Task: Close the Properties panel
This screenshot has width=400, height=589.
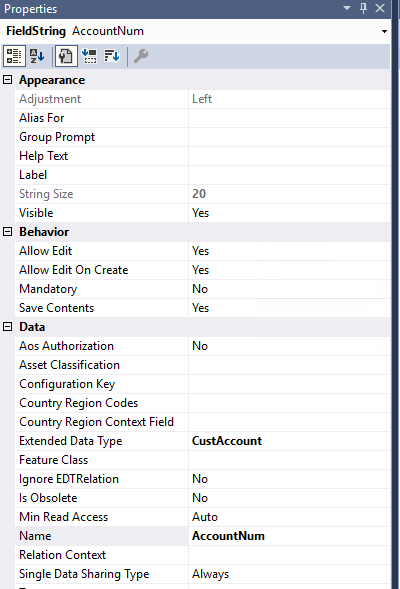Action: click(380, 8)
